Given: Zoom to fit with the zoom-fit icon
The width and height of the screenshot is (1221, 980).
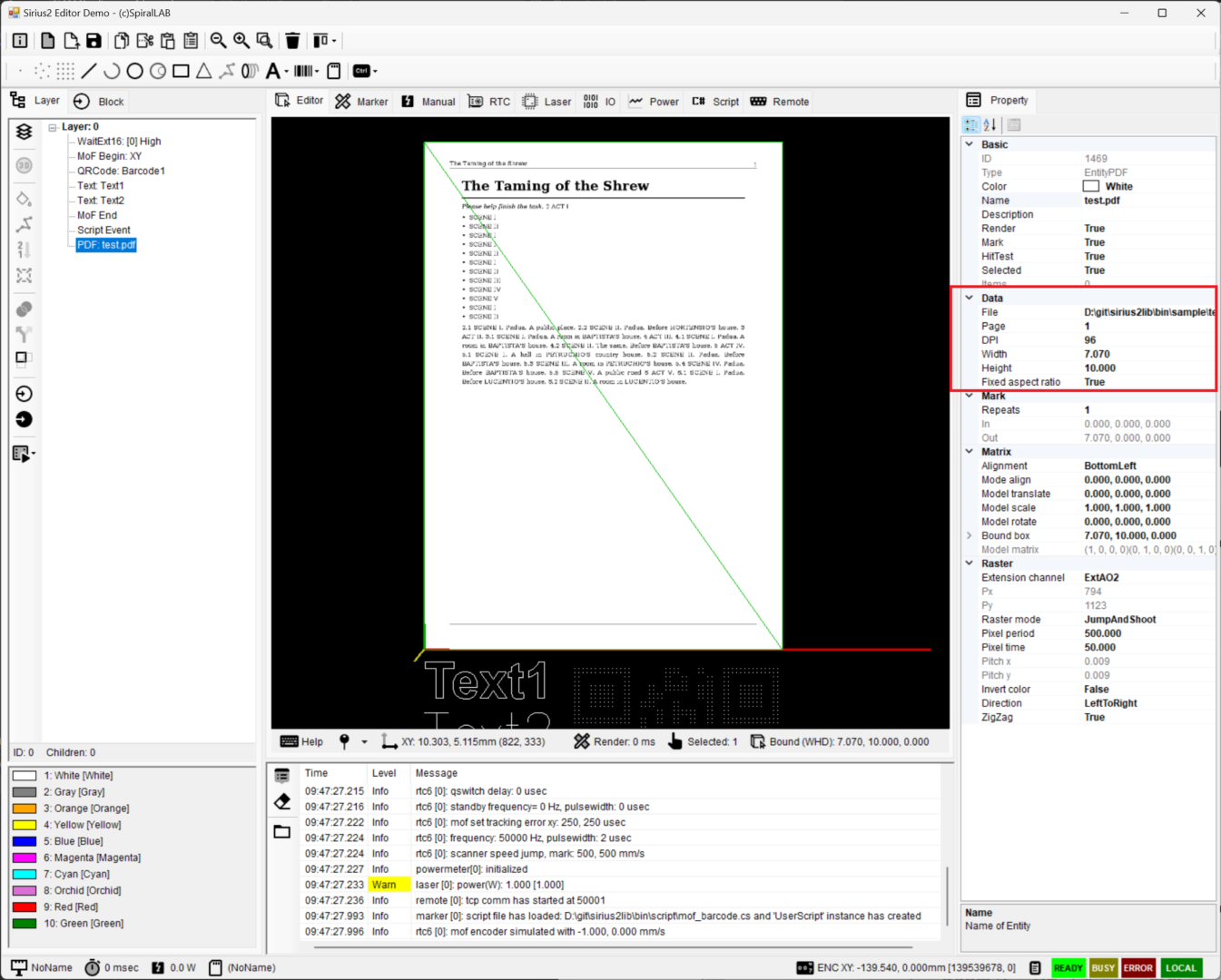Looking at the screenshot, I should tap(264, 40).
